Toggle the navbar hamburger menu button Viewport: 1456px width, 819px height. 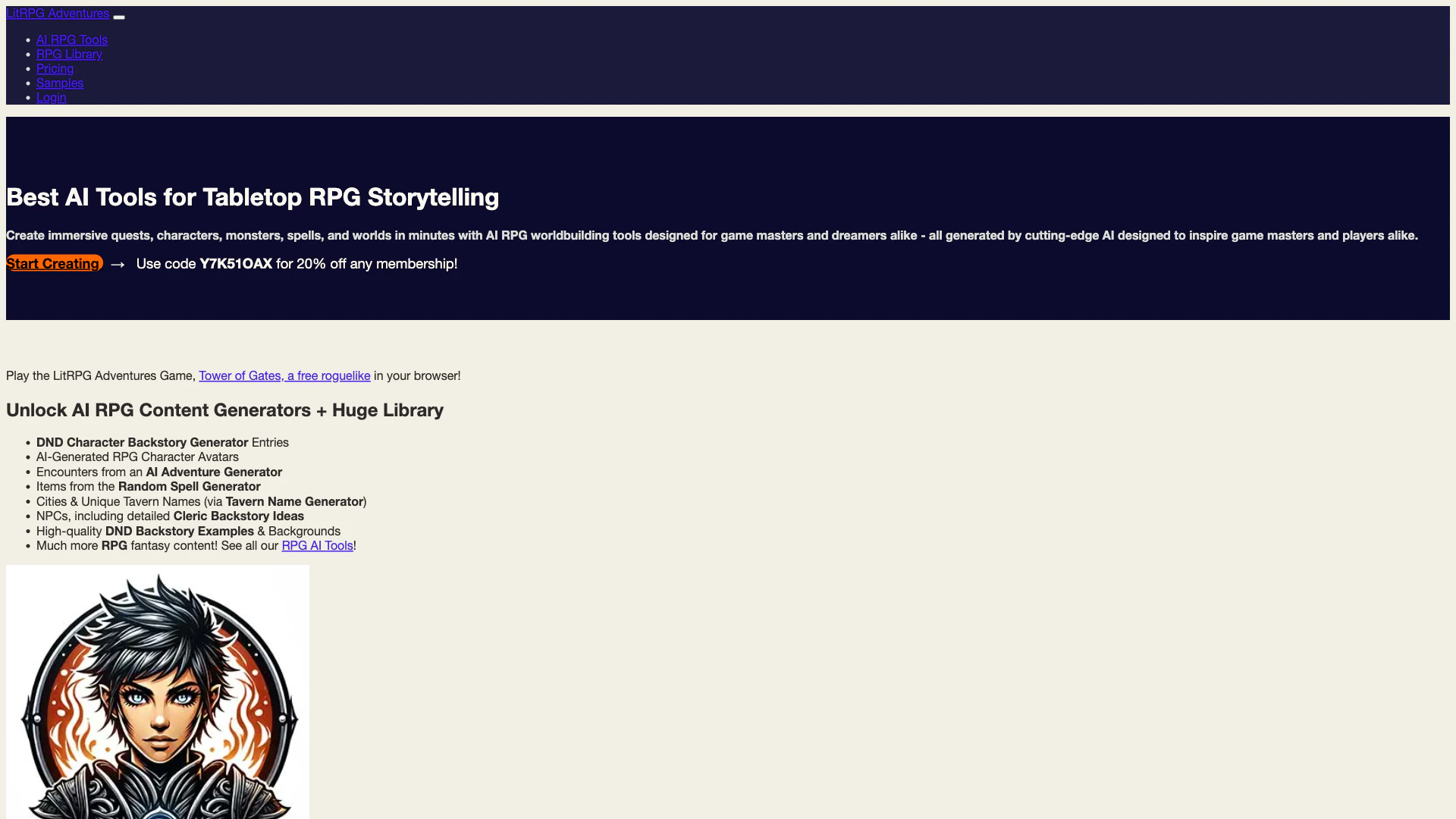coord(119,17)
